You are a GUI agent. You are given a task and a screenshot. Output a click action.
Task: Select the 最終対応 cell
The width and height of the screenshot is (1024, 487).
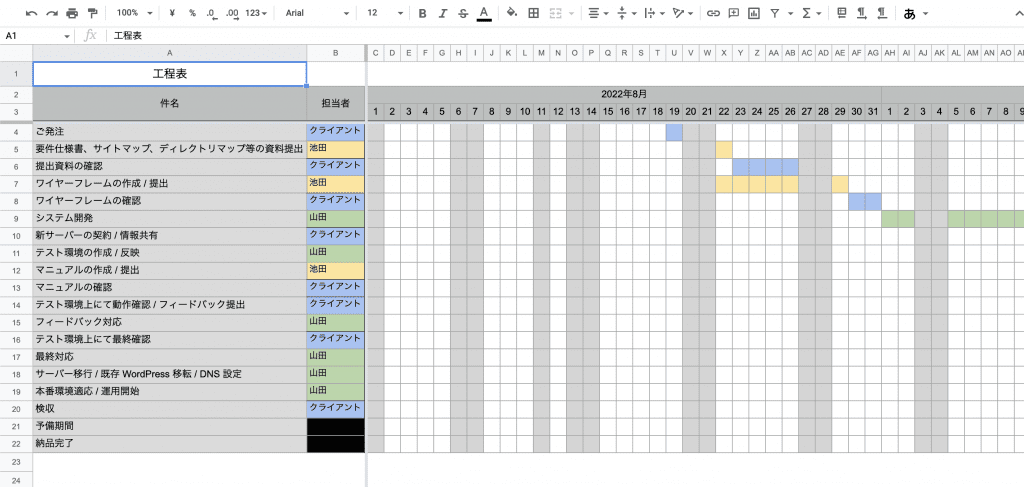coord(170,357)
